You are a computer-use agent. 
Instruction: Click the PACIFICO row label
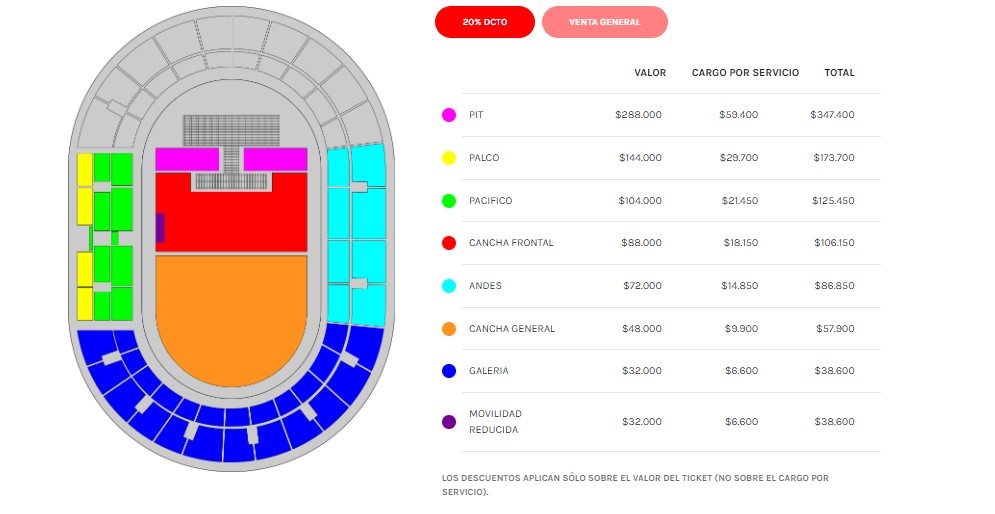[490, 201]
